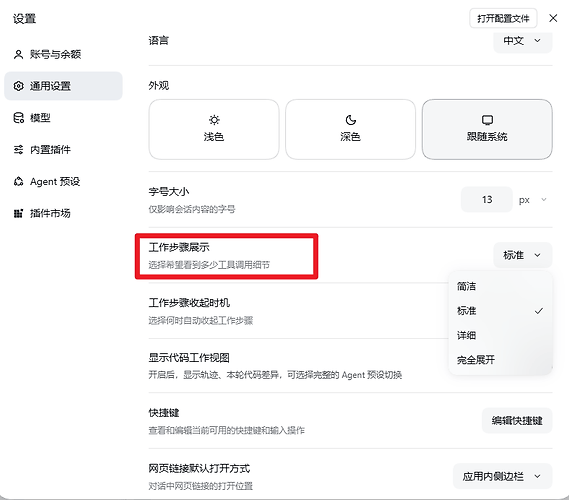
Task: Collapse the 标准 work-step display dropdown
Action: (523, 255)
